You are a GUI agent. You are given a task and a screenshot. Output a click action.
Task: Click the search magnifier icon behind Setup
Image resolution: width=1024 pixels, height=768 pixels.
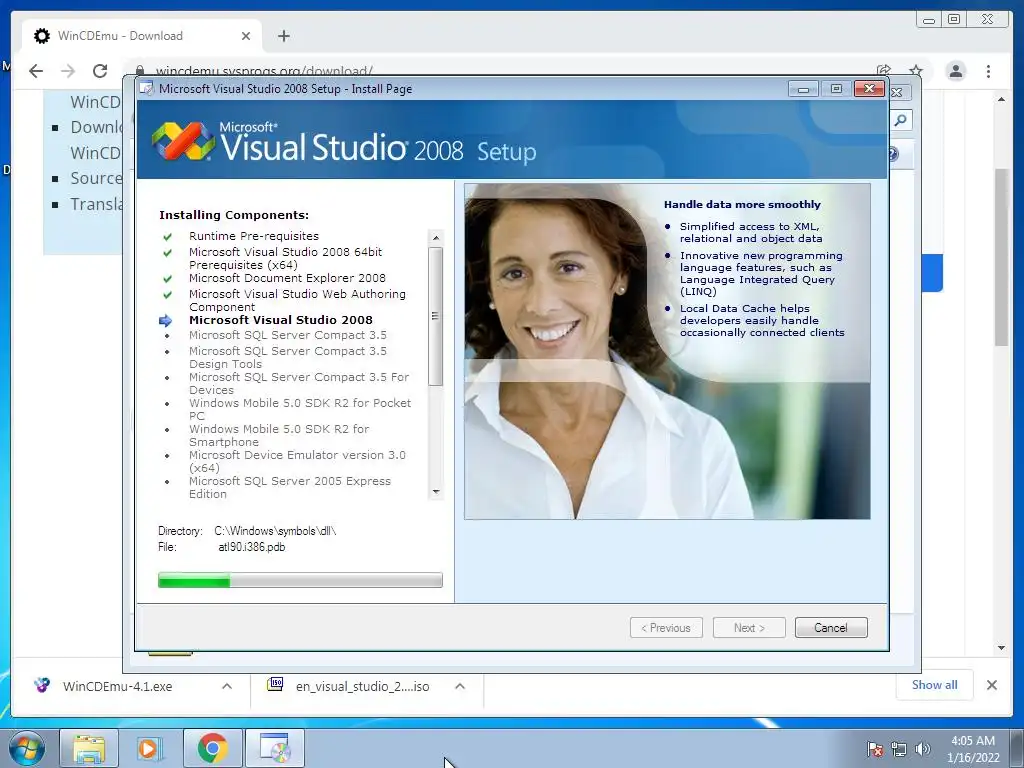[901, 120]
